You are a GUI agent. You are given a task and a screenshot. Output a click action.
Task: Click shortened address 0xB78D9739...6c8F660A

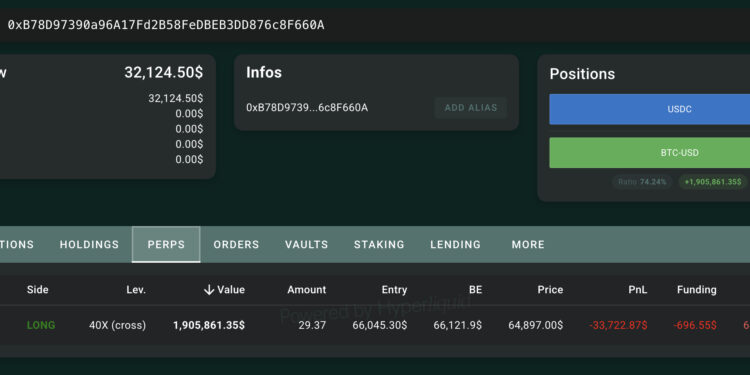point(307,108)
